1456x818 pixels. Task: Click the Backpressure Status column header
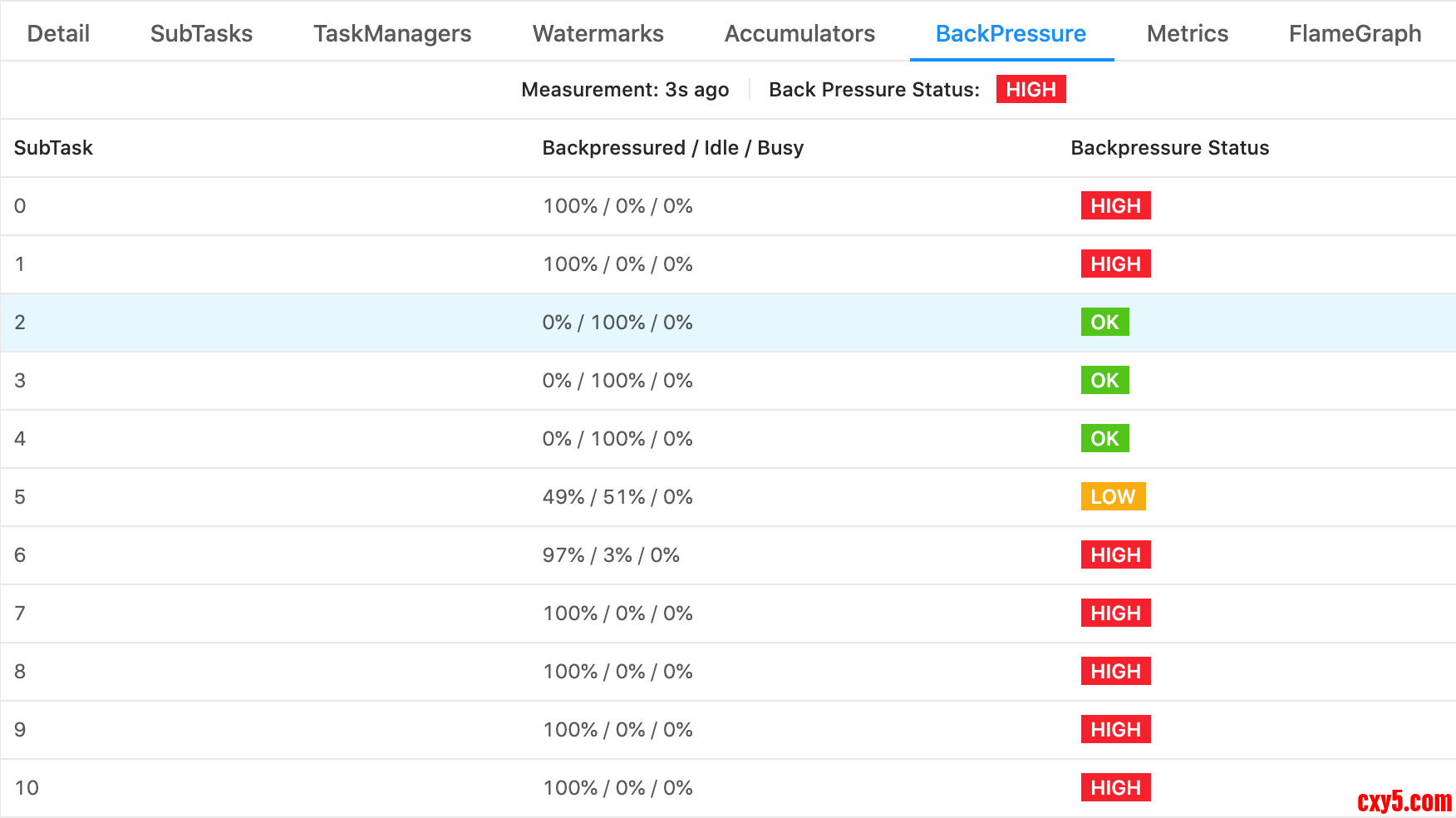pos(1169,148)
